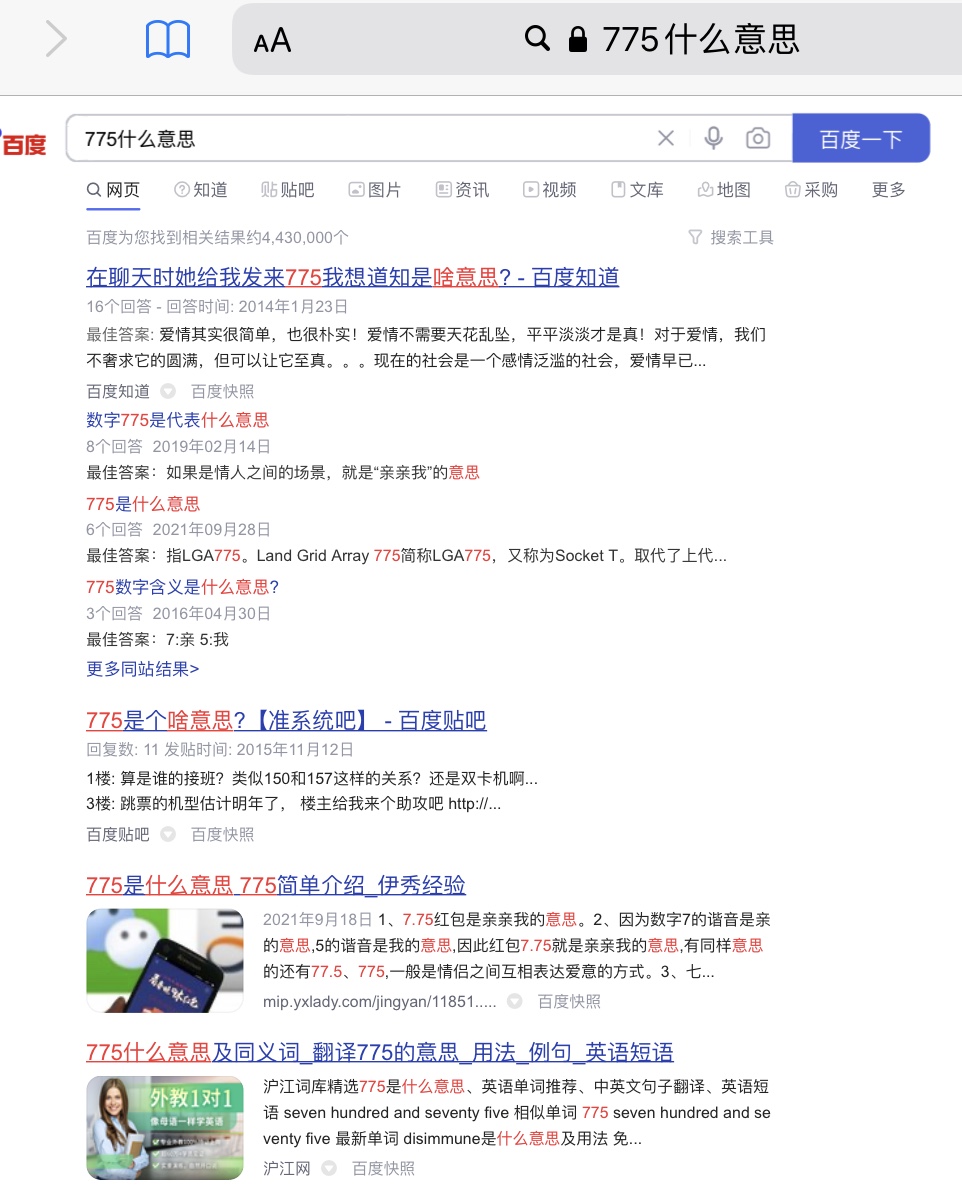Open 搜索工具 filter options
This screenshot has width=962, height=1199.
click(x=731, y=238)
